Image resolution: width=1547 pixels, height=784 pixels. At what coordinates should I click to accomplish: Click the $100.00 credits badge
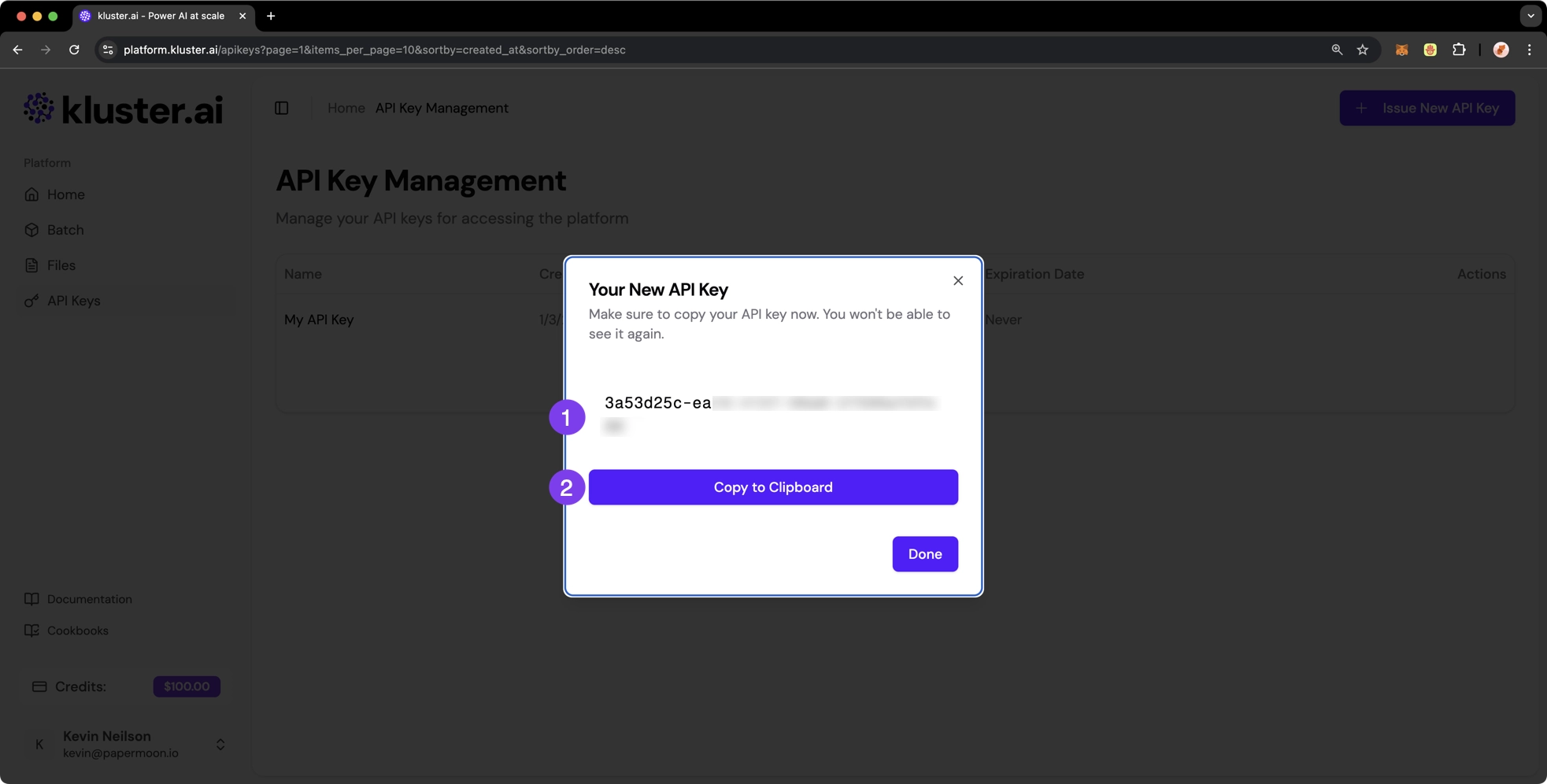point(187,686)
